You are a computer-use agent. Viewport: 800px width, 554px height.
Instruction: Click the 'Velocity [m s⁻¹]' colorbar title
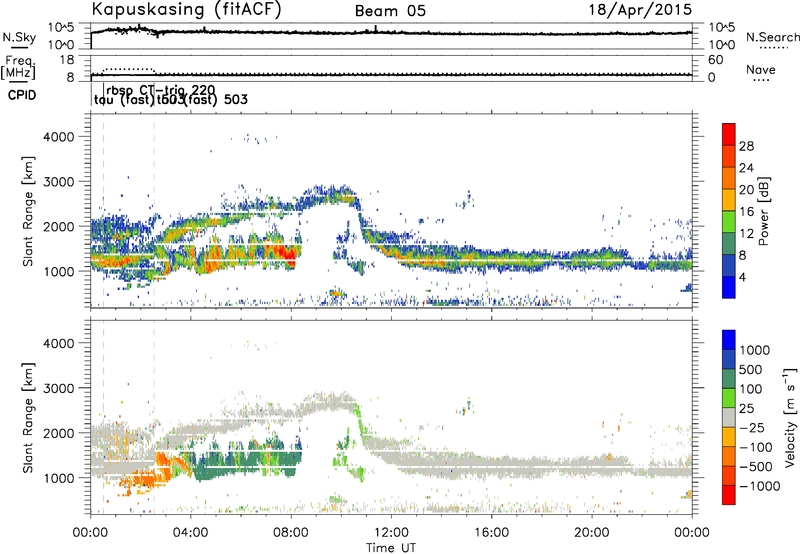[790, 417]
